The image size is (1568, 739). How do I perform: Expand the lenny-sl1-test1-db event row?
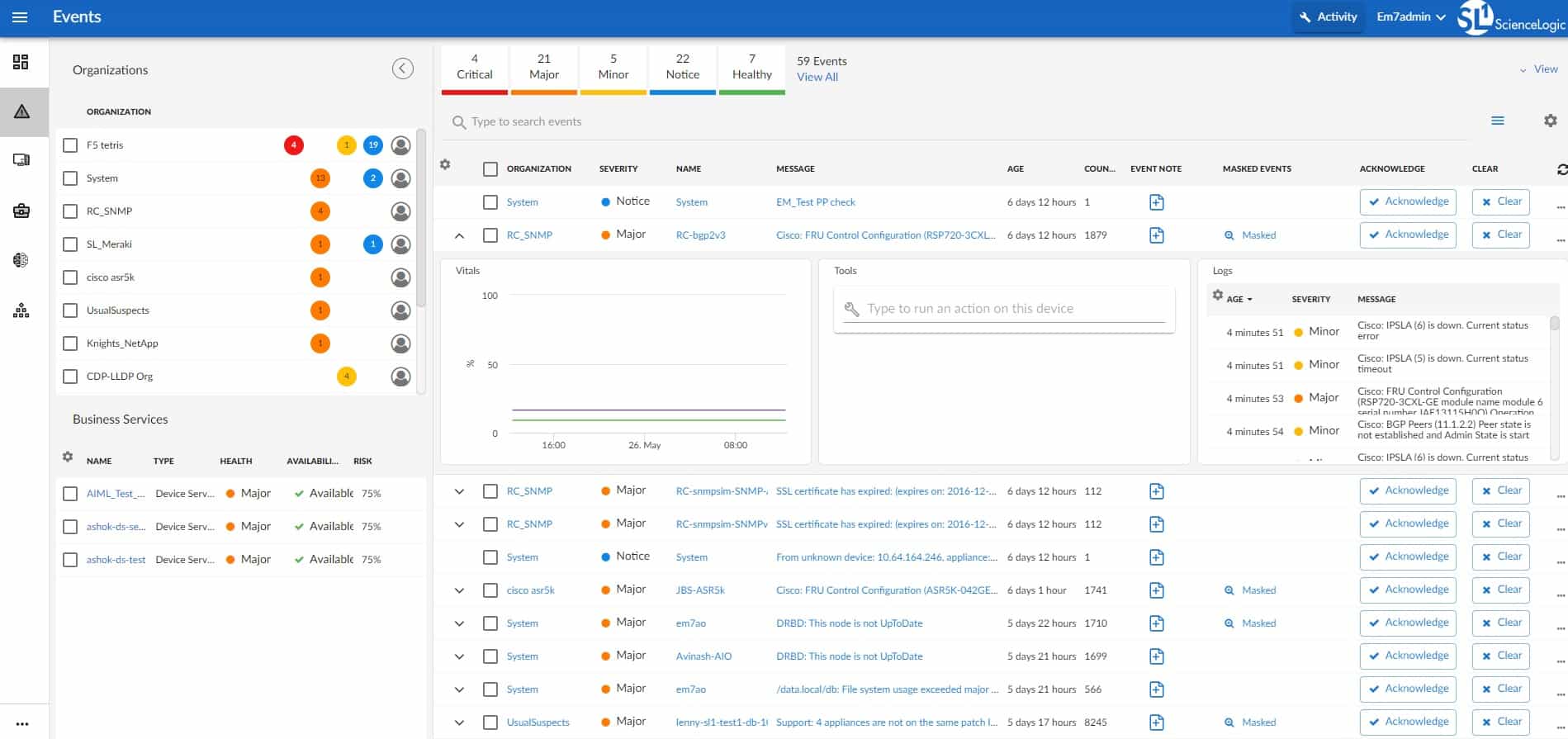coord(460,722)
